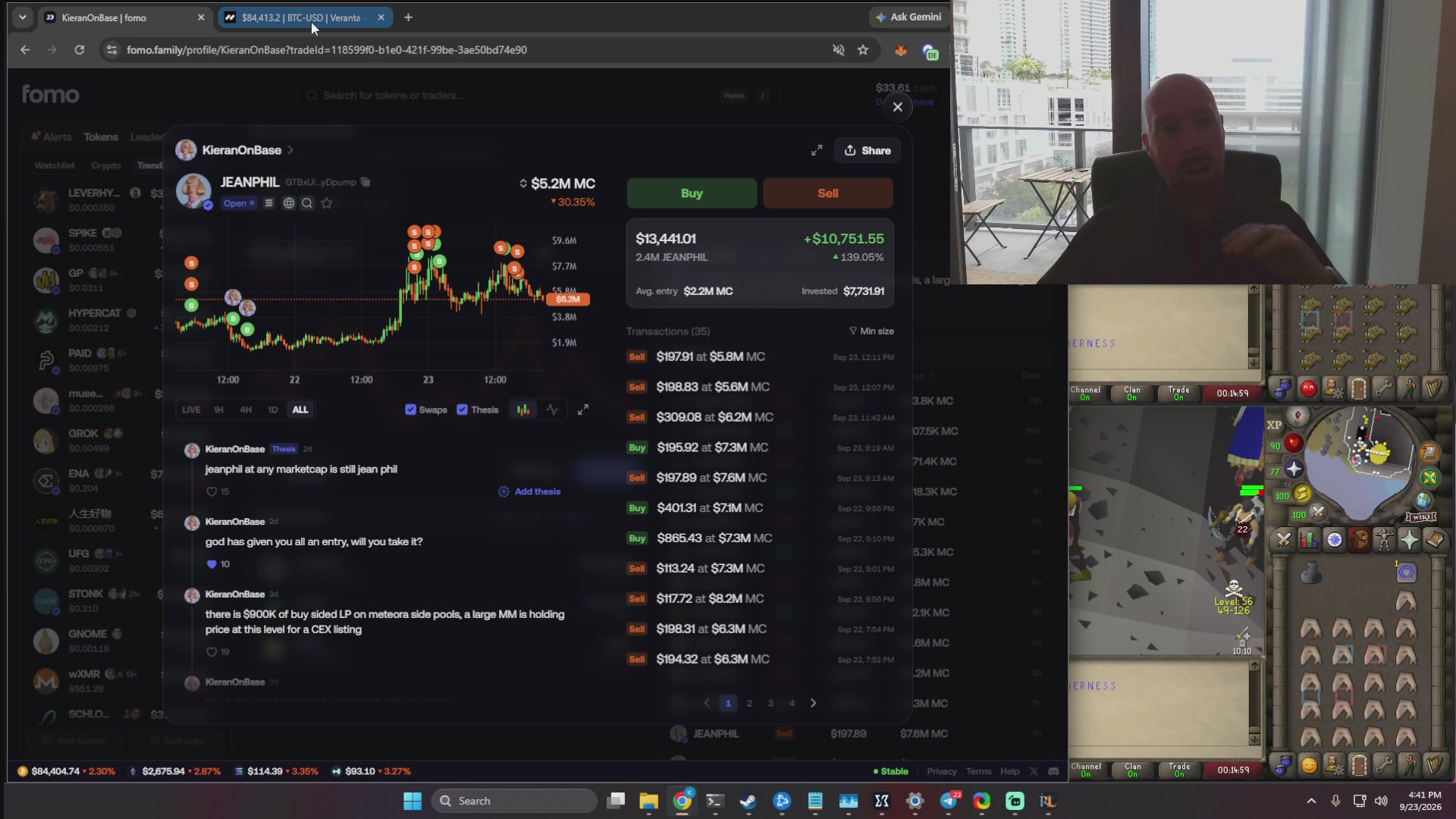Viewport: 1456px width, 819px height.
Task: Open the Tokens tab in fomo
Action: [x=101, y=137]
